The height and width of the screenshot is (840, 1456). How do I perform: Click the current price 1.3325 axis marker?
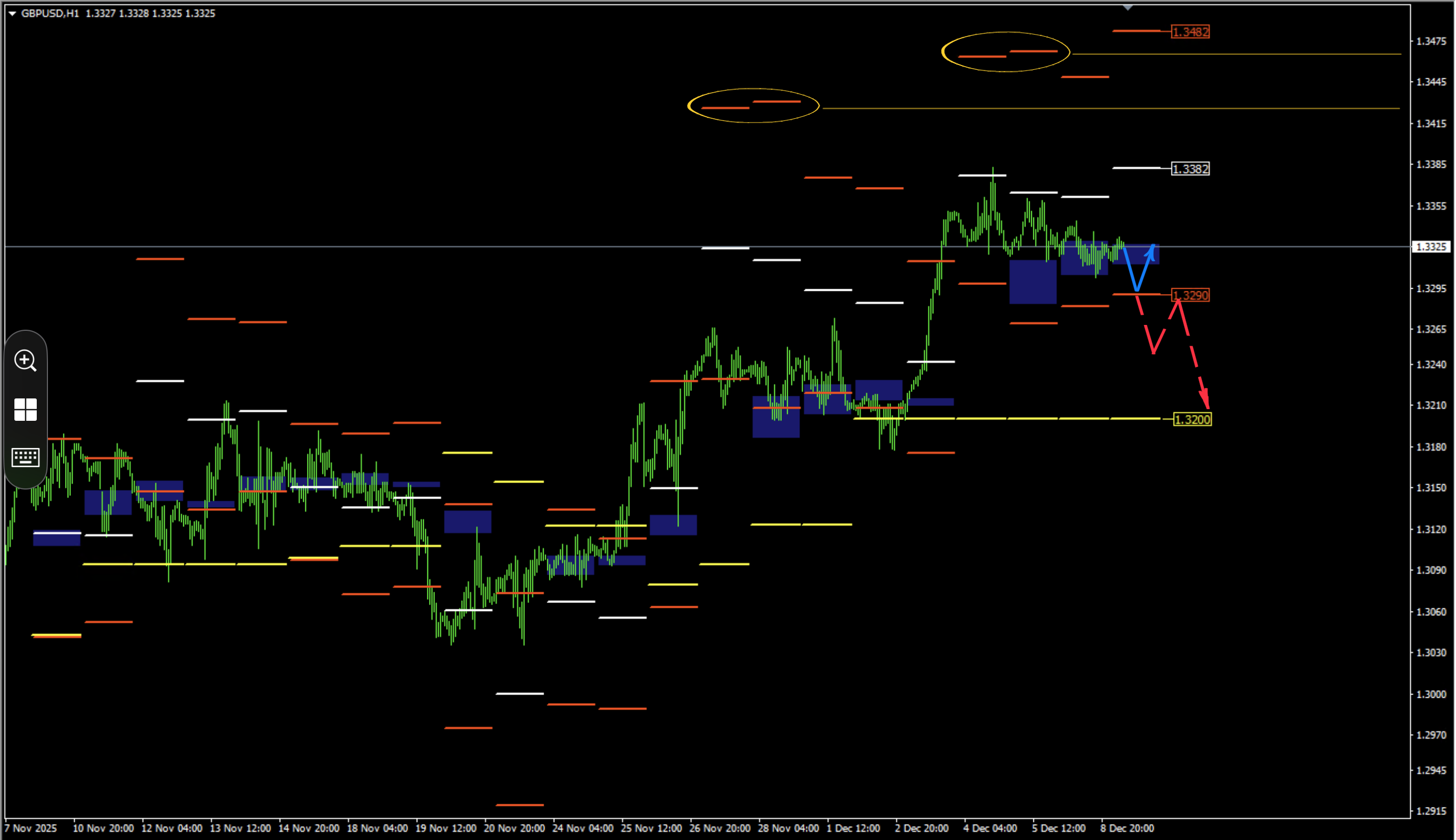coord(1431,247)
